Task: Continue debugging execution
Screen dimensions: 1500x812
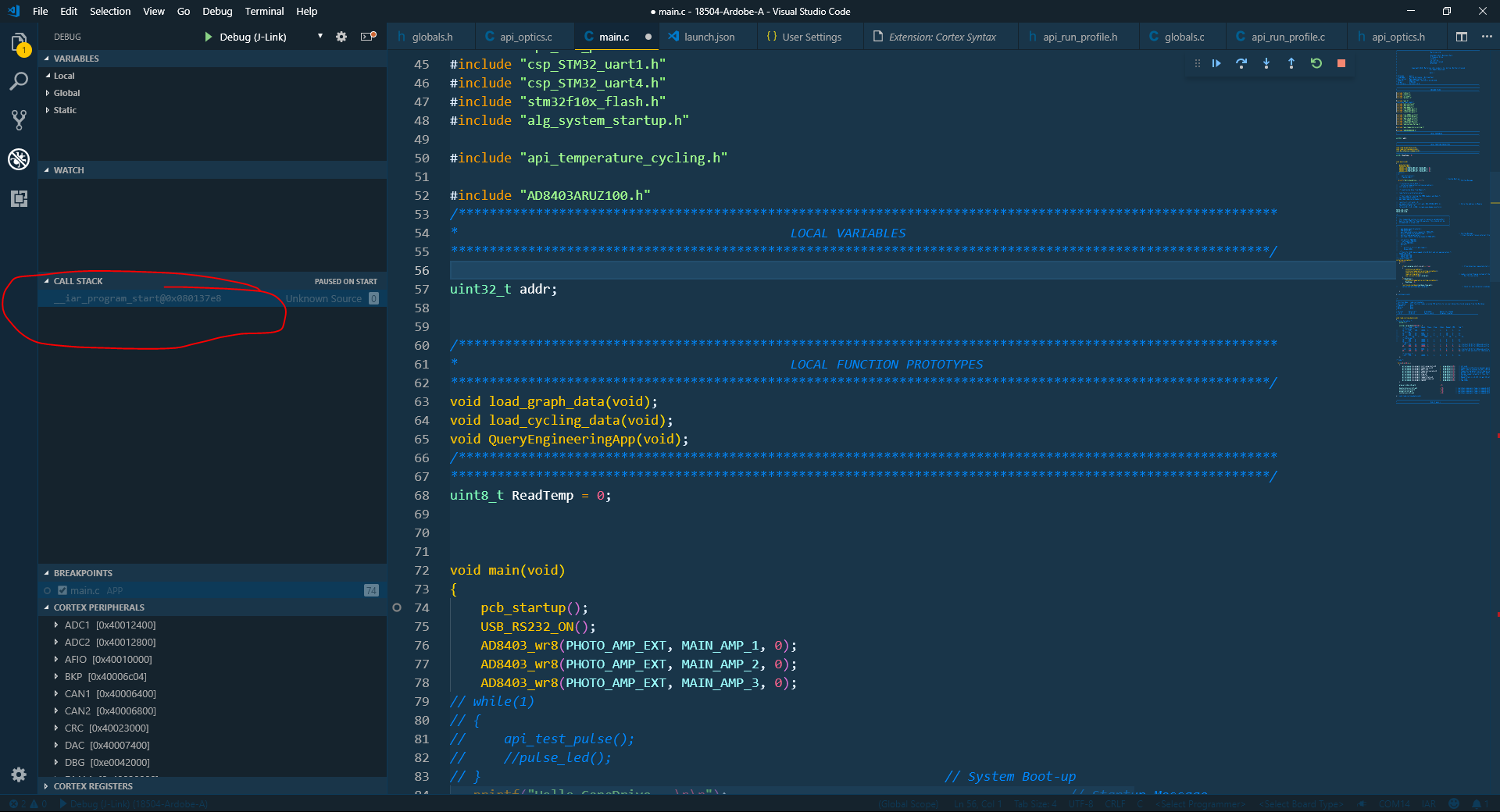Action: [1216, 63]
